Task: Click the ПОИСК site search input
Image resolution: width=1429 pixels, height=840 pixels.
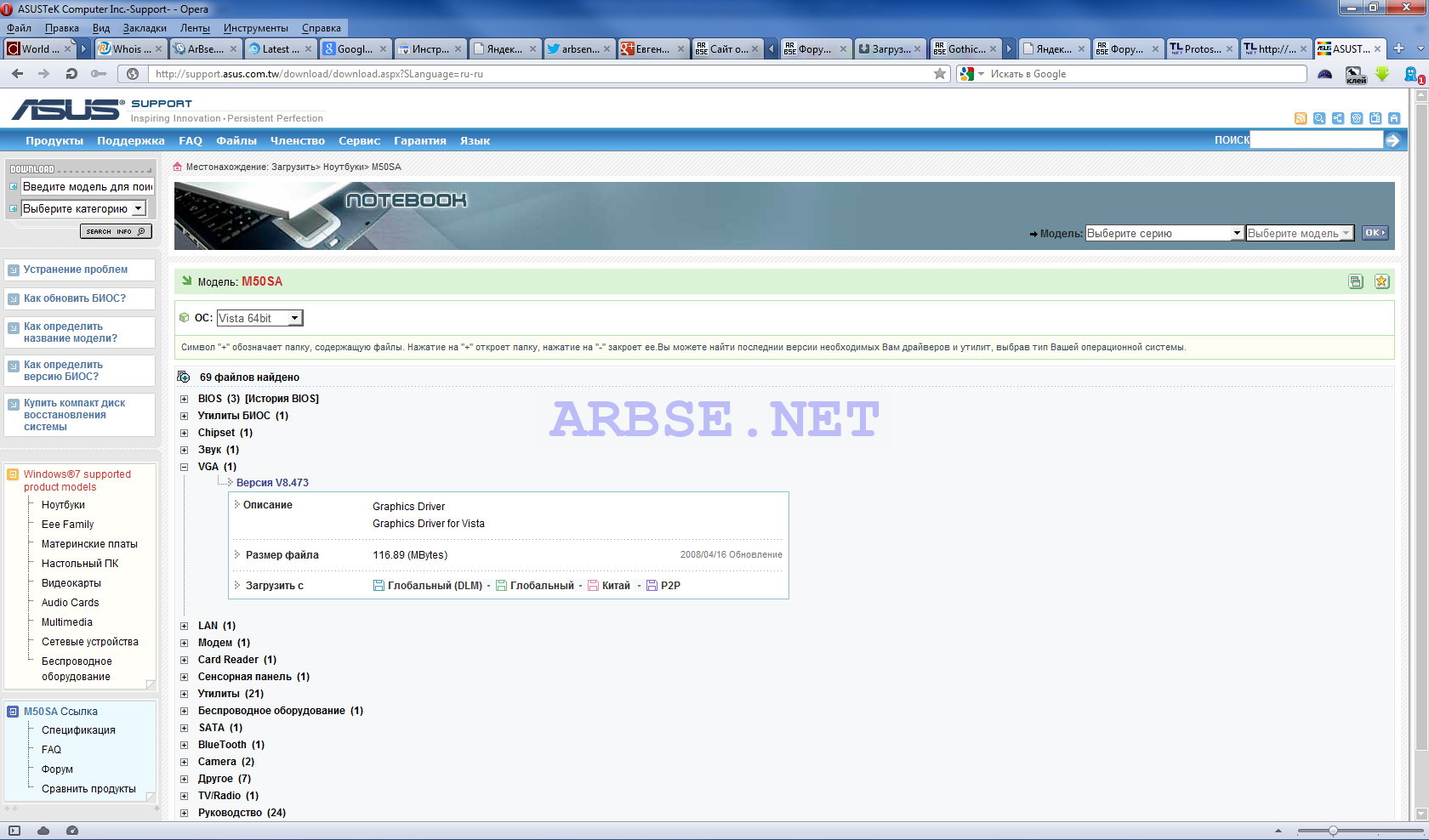Action: click(1317, 140)
